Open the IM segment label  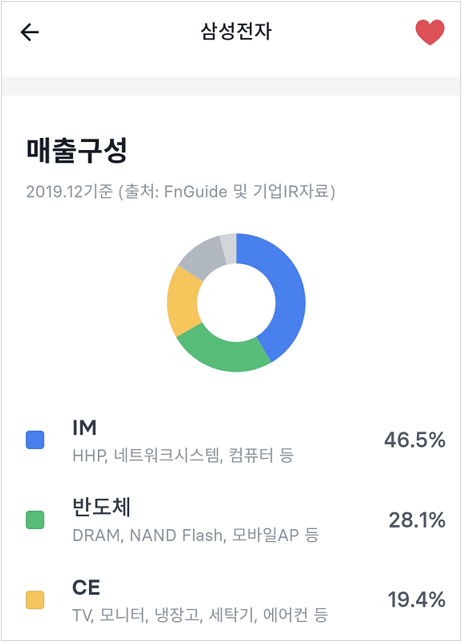click(85, 428)
